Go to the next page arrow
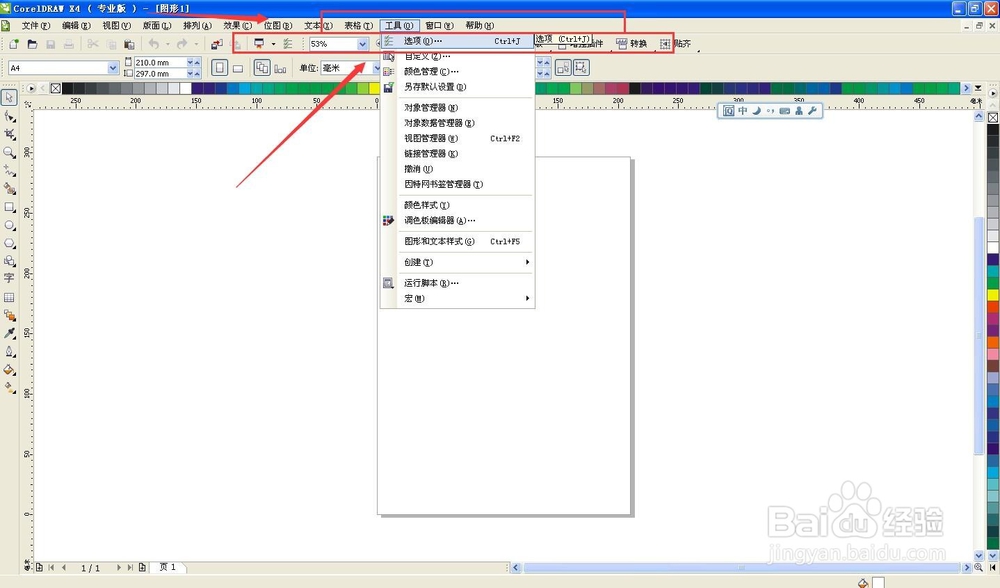 pos(119,568)
